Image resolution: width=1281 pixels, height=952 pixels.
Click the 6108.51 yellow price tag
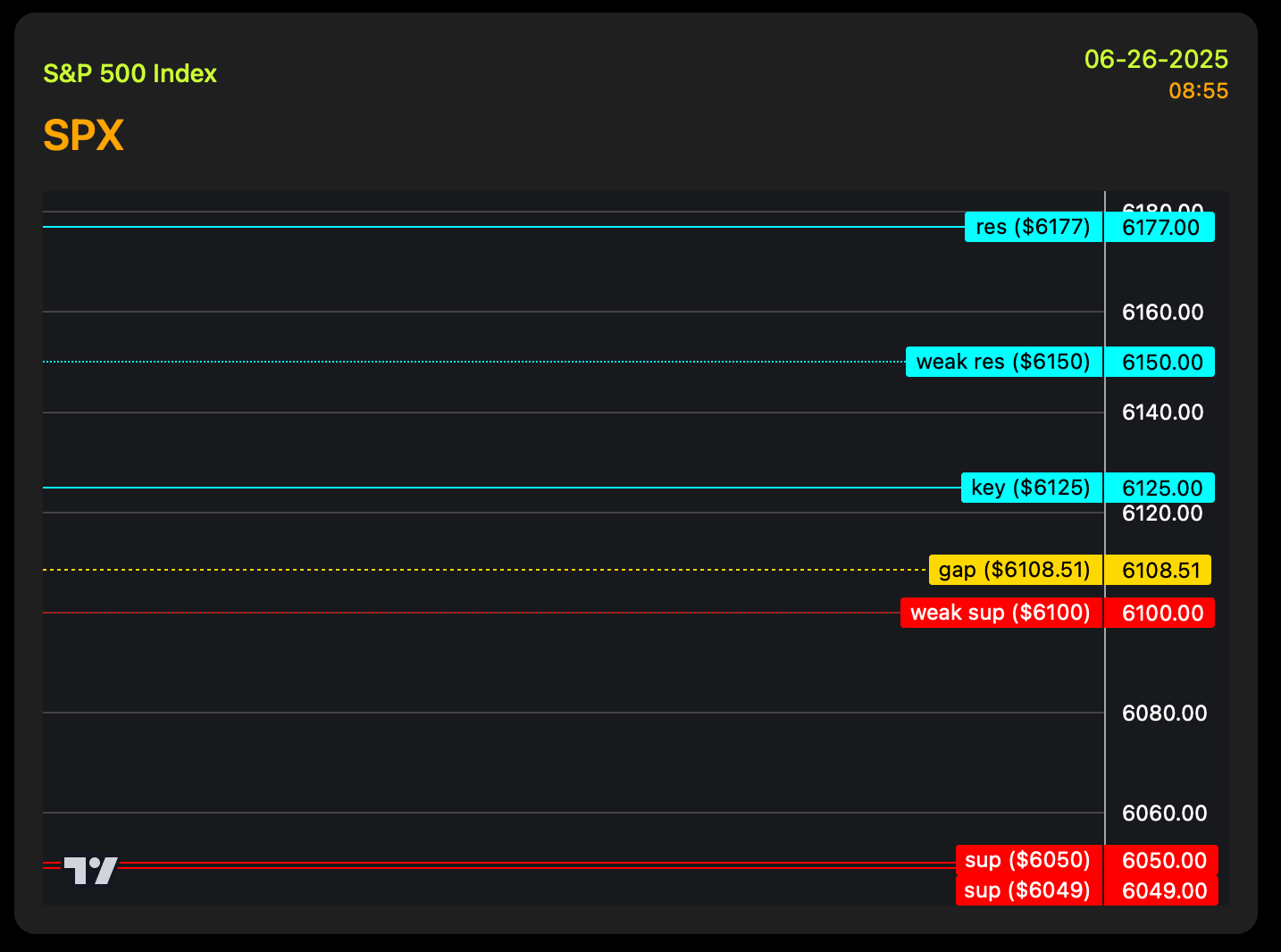point(1158,570)
